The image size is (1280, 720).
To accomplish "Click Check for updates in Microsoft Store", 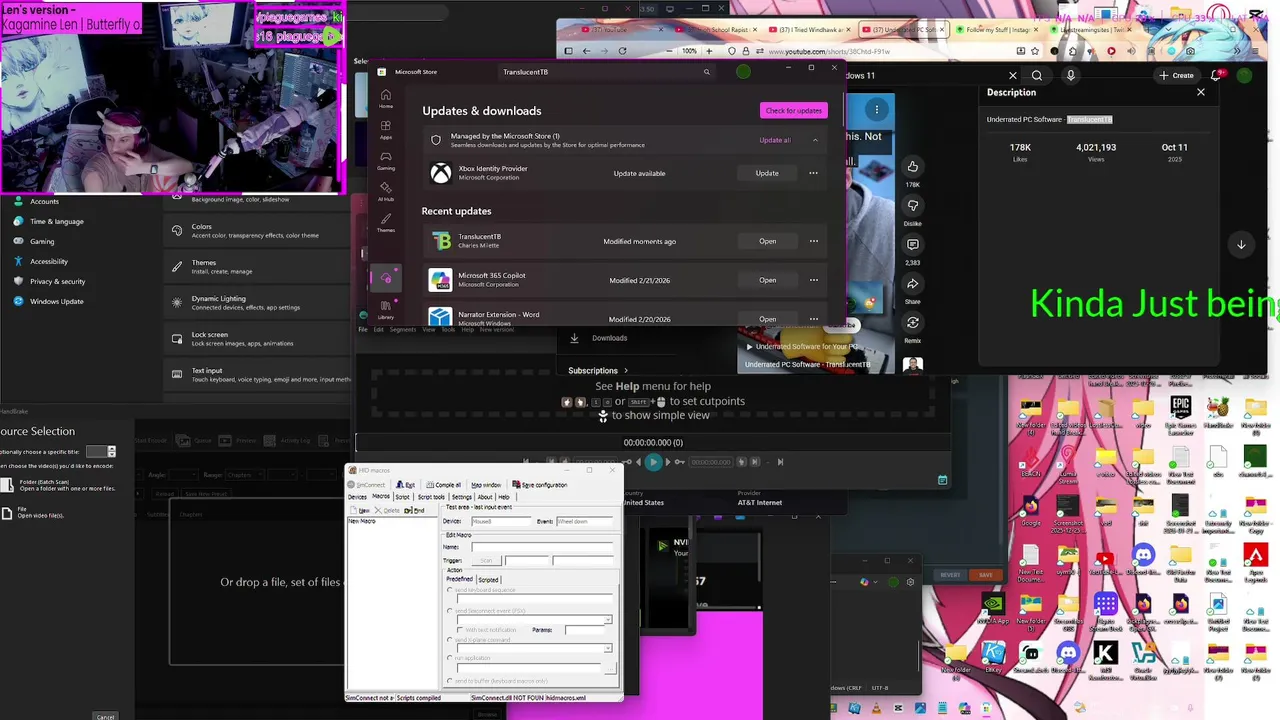I will click(x=794, y=110).
